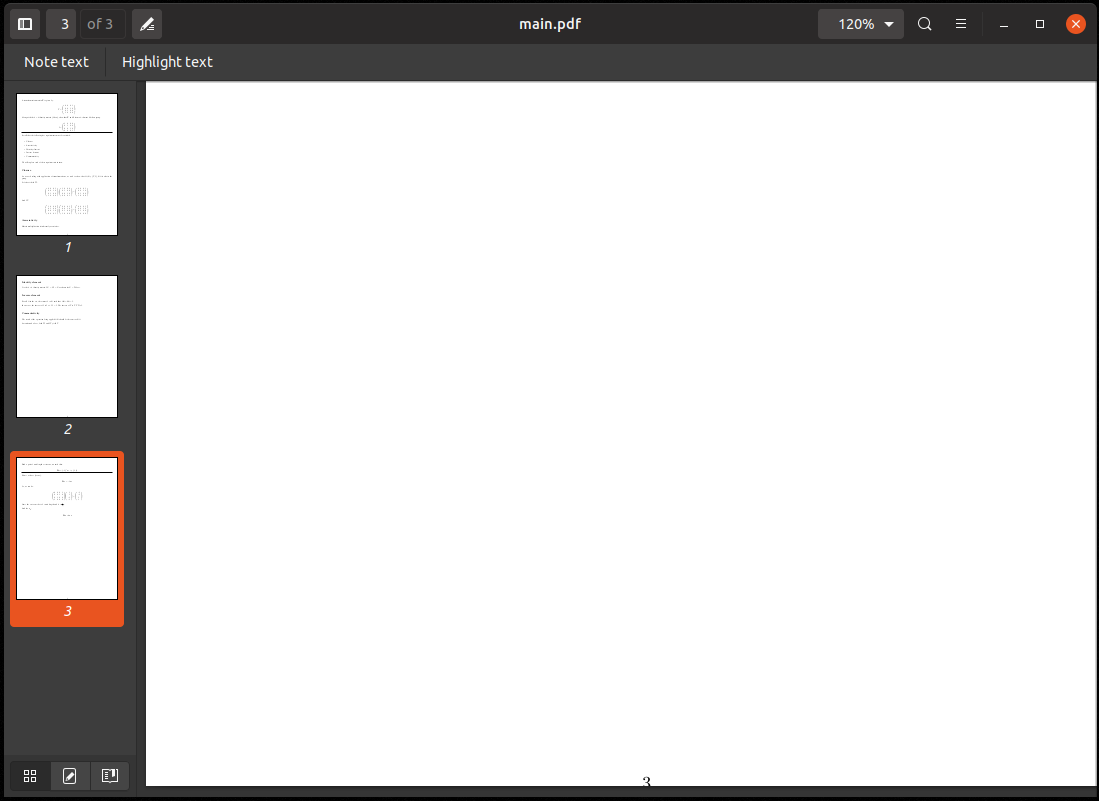Select the highlighted page 3 thumbnail

[x=67, y=528]
